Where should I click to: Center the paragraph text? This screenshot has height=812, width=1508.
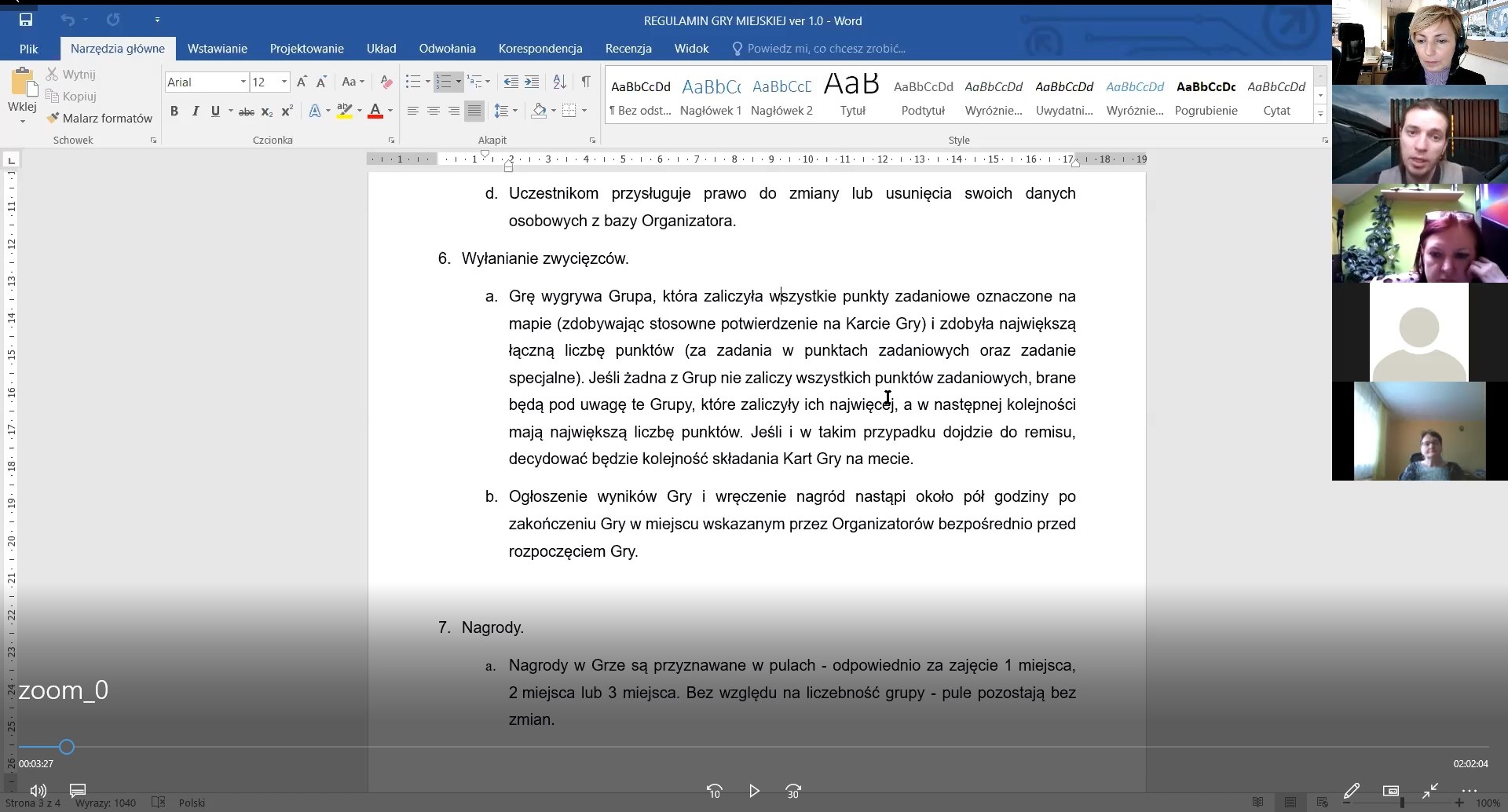[433, 112]
